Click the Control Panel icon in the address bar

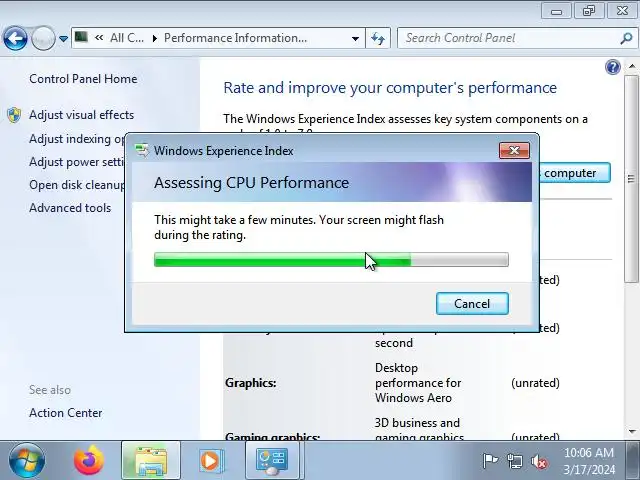click(x=81, y=38)
